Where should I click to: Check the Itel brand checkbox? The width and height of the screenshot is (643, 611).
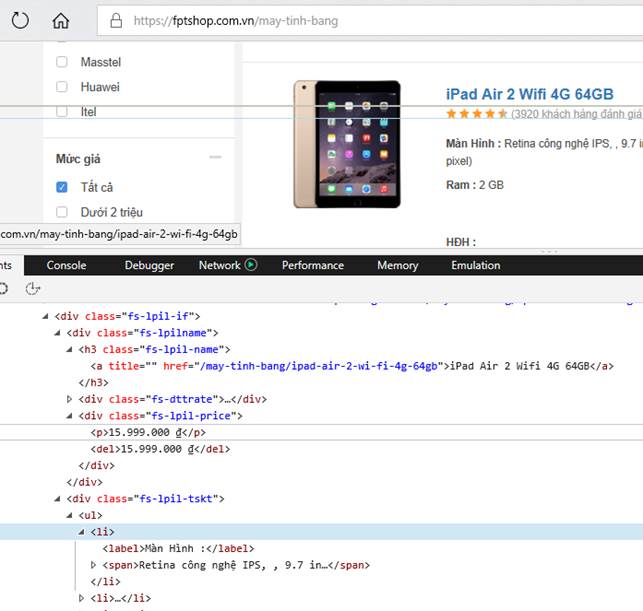pyautogui.click(x=62, y=112)
